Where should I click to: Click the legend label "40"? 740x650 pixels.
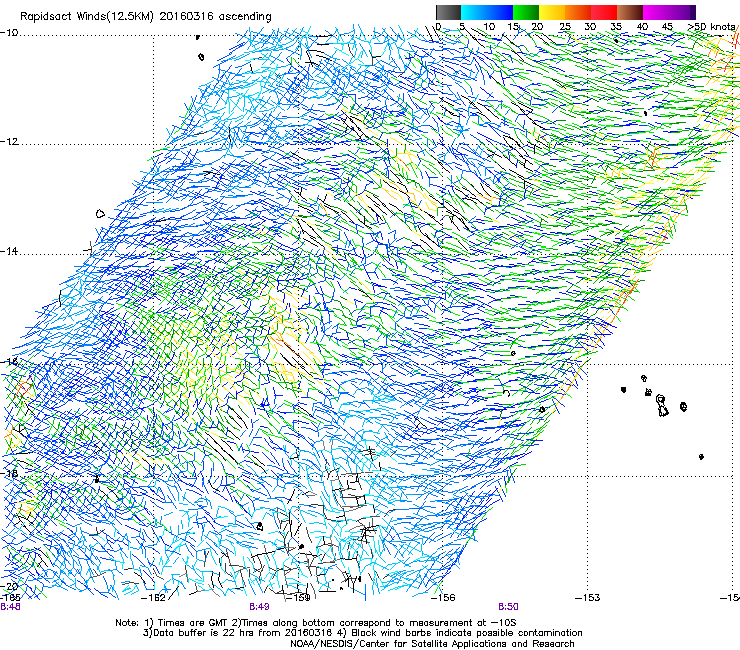coord(642,27)
